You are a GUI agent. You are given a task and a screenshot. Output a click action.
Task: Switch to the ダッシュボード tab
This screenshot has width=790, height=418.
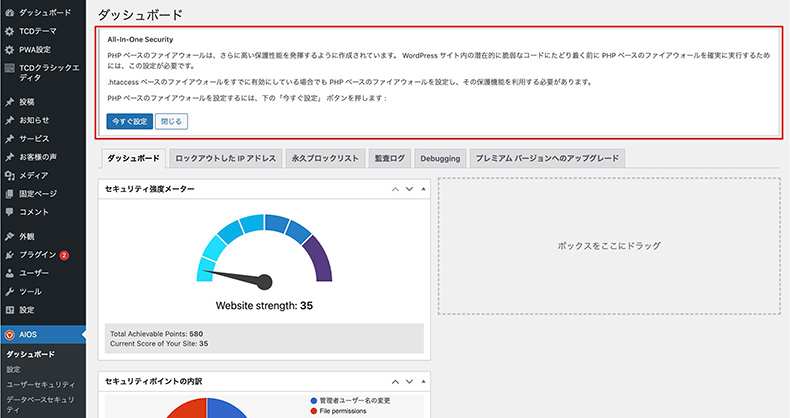(134, 158)
